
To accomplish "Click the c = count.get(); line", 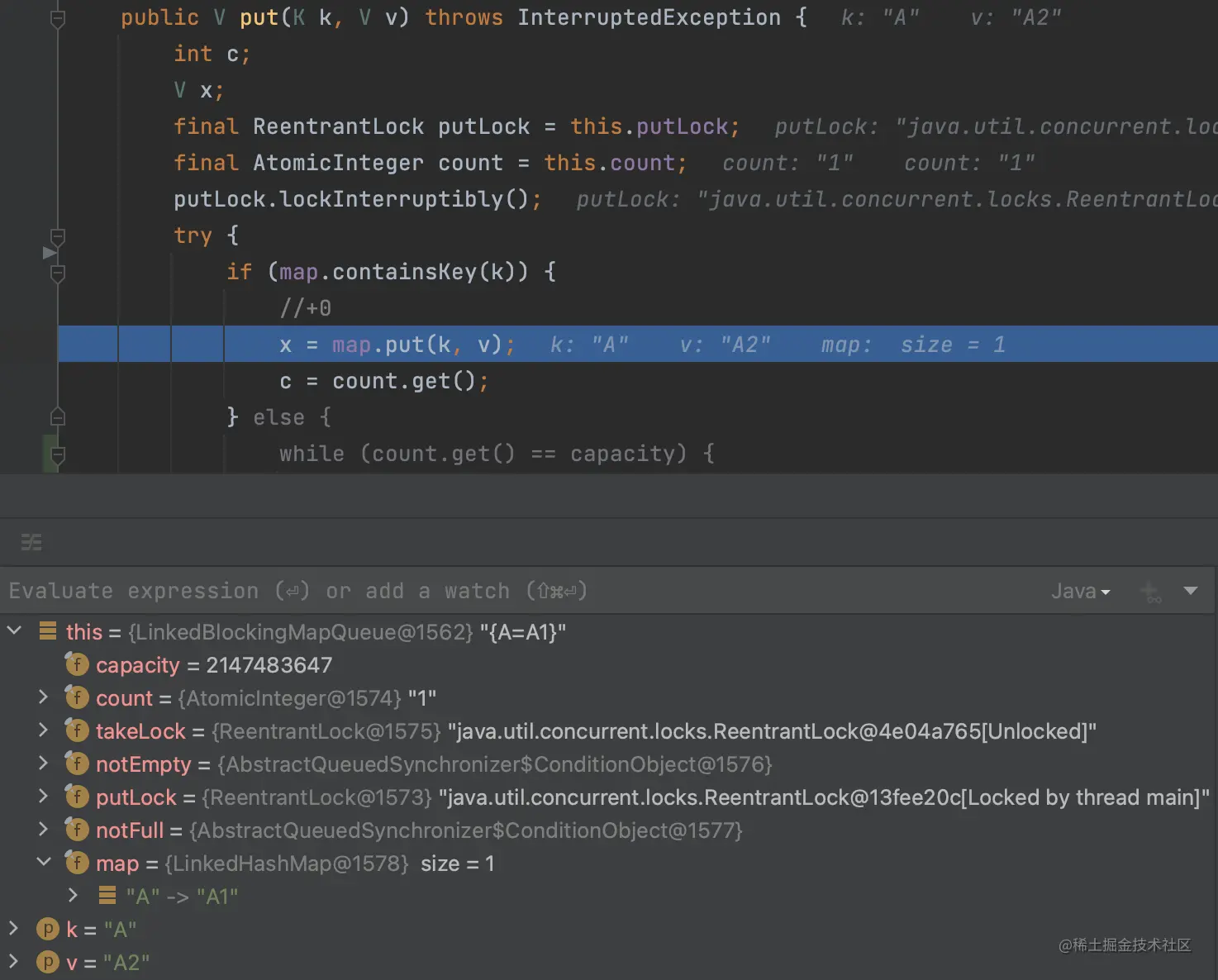I will point(384,381).
